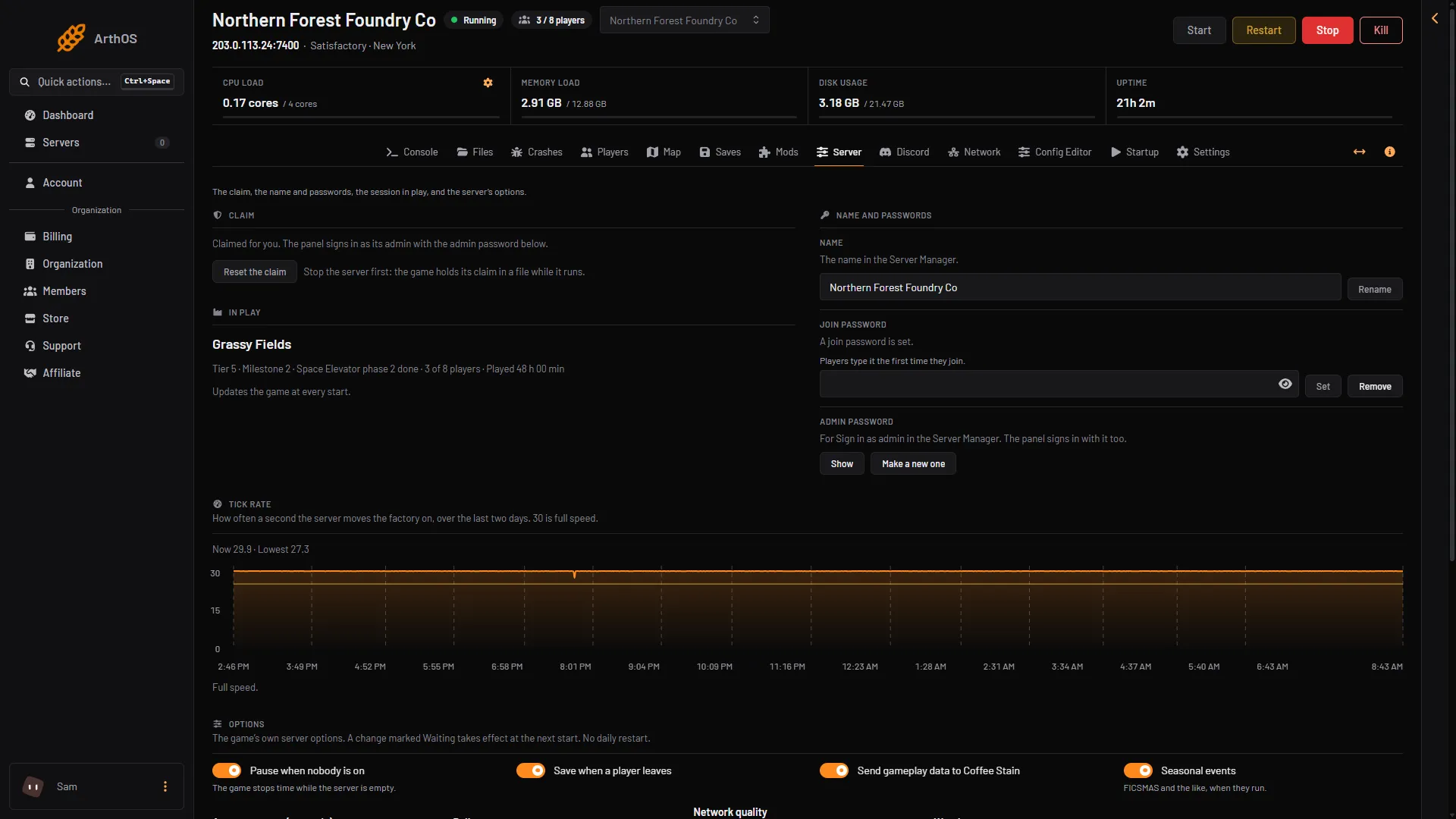Screen dimensions: 1456x819
Task: Click Sam's avatar thumbnail
Action: 33,786
